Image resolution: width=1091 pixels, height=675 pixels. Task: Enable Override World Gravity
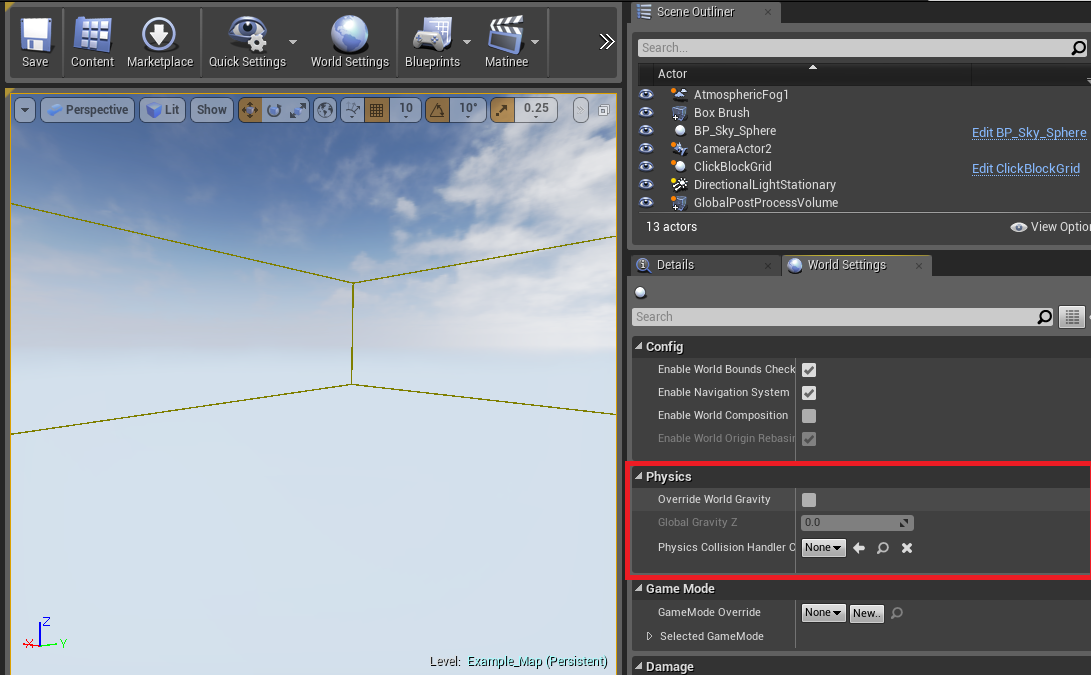pos(808,499)
